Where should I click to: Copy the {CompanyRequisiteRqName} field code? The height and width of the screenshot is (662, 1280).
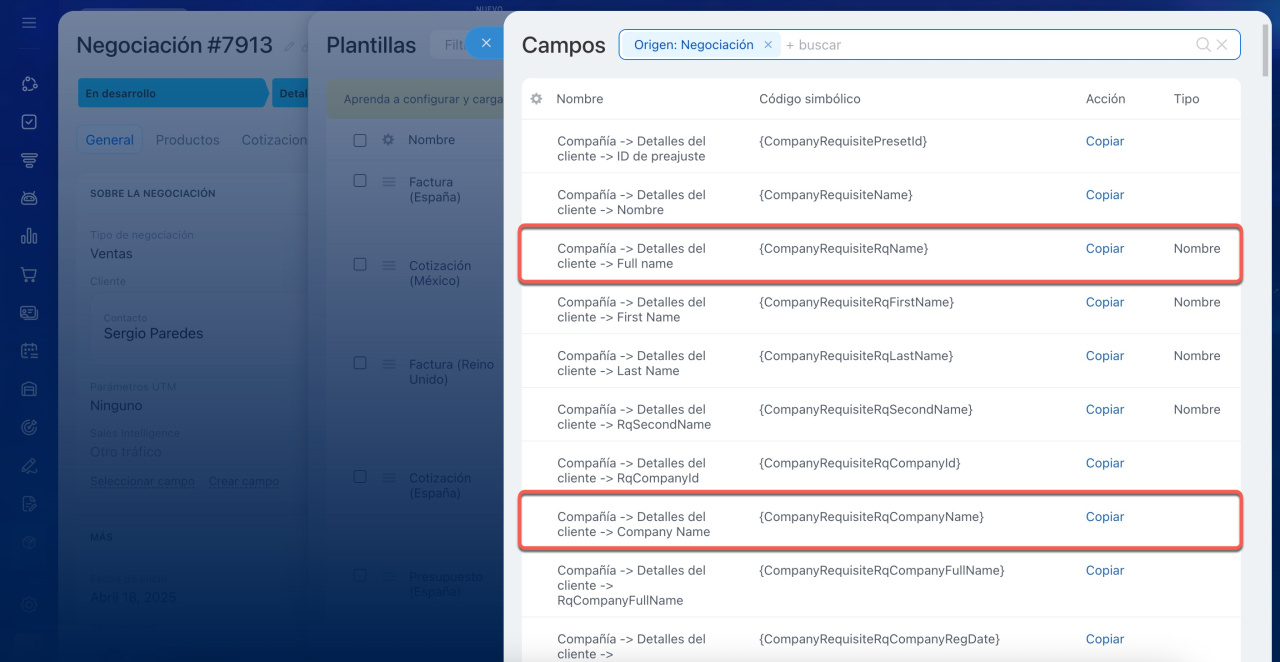[1104, 248]
